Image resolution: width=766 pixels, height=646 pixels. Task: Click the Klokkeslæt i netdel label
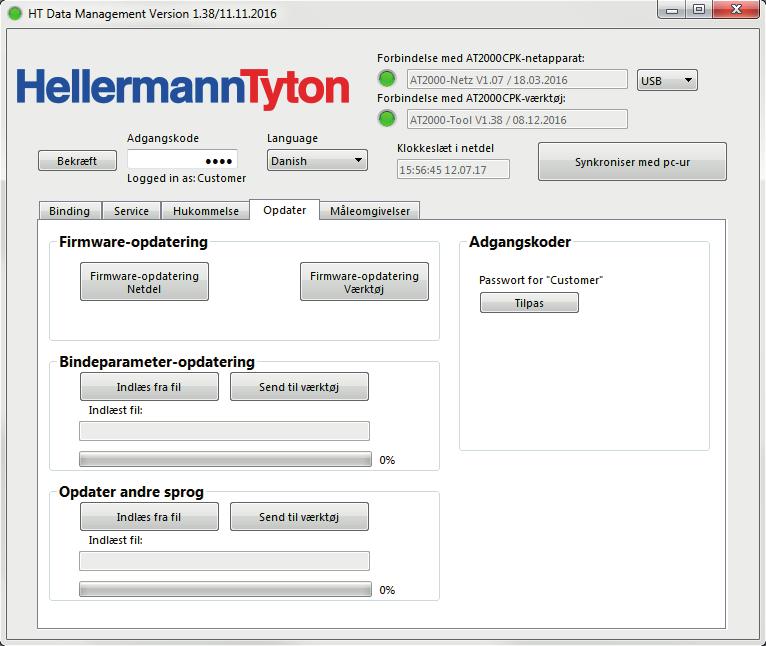[x=445, y=148]
